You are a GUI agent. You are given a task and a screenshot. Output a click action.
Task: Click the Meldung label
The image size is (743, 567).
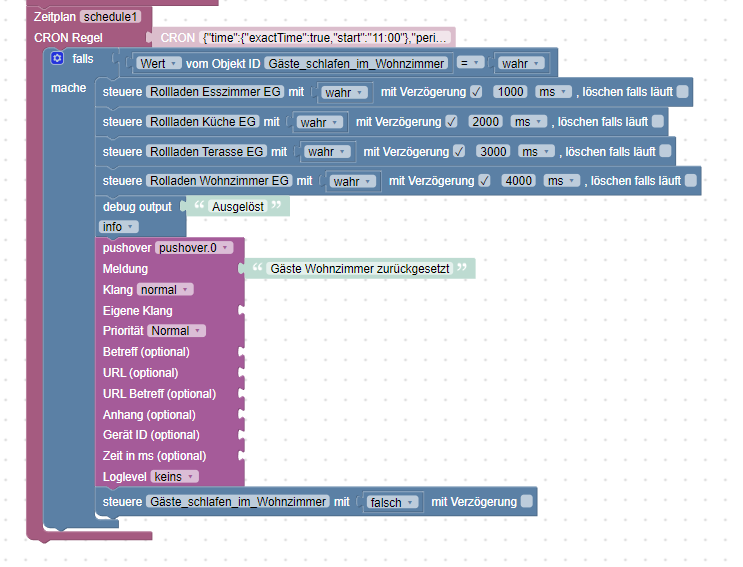[126, 269]
